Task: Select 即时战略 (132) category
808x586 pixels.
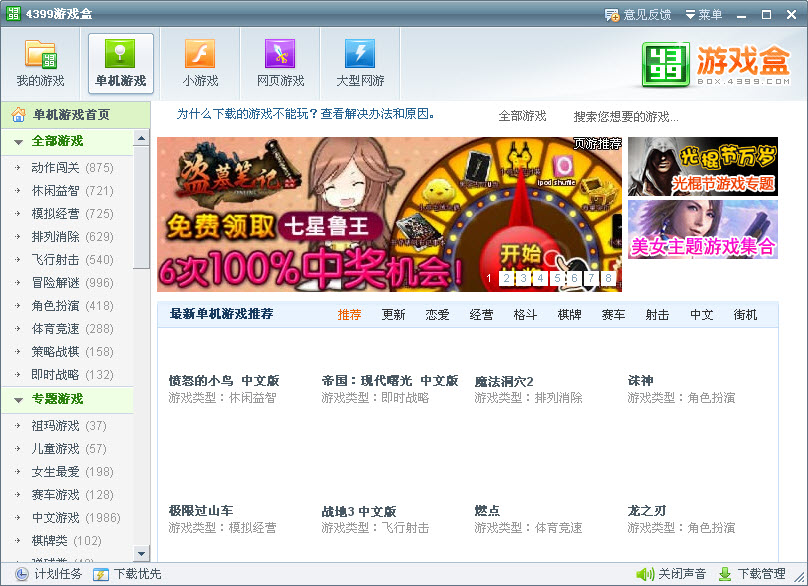Action: (72, 375)
